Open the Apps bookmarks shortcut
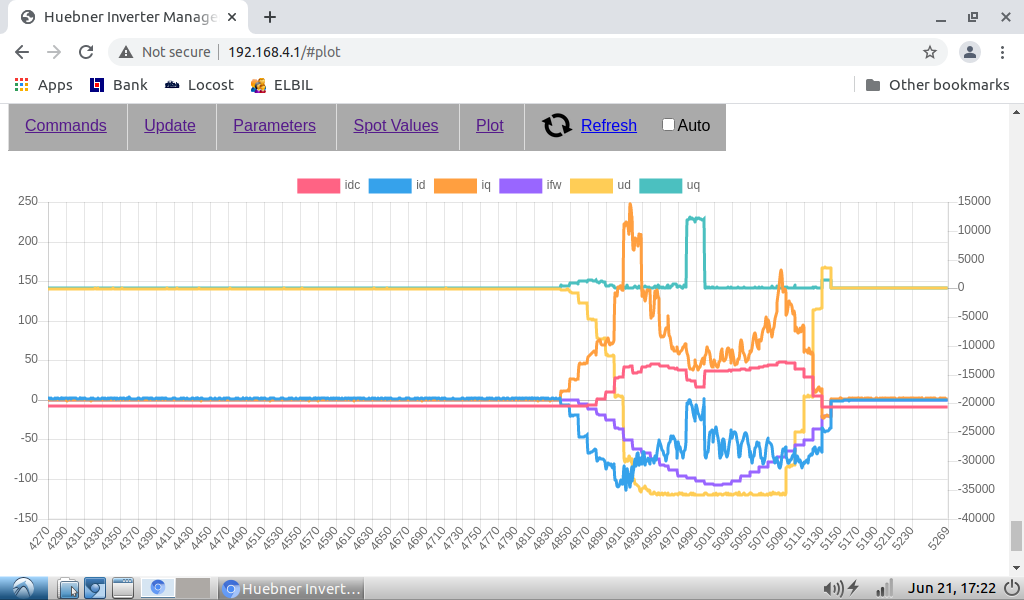This screenshot has height=600, width=1024. 43,85
